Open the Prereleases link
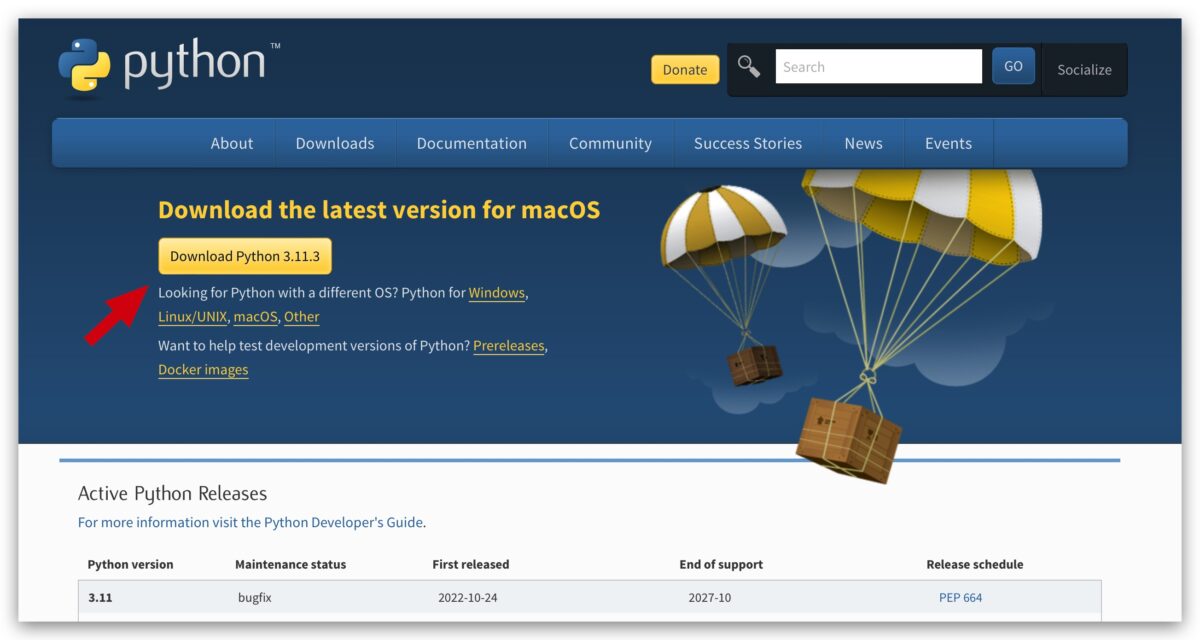1200x640 pixels. [x=509, y=346]
